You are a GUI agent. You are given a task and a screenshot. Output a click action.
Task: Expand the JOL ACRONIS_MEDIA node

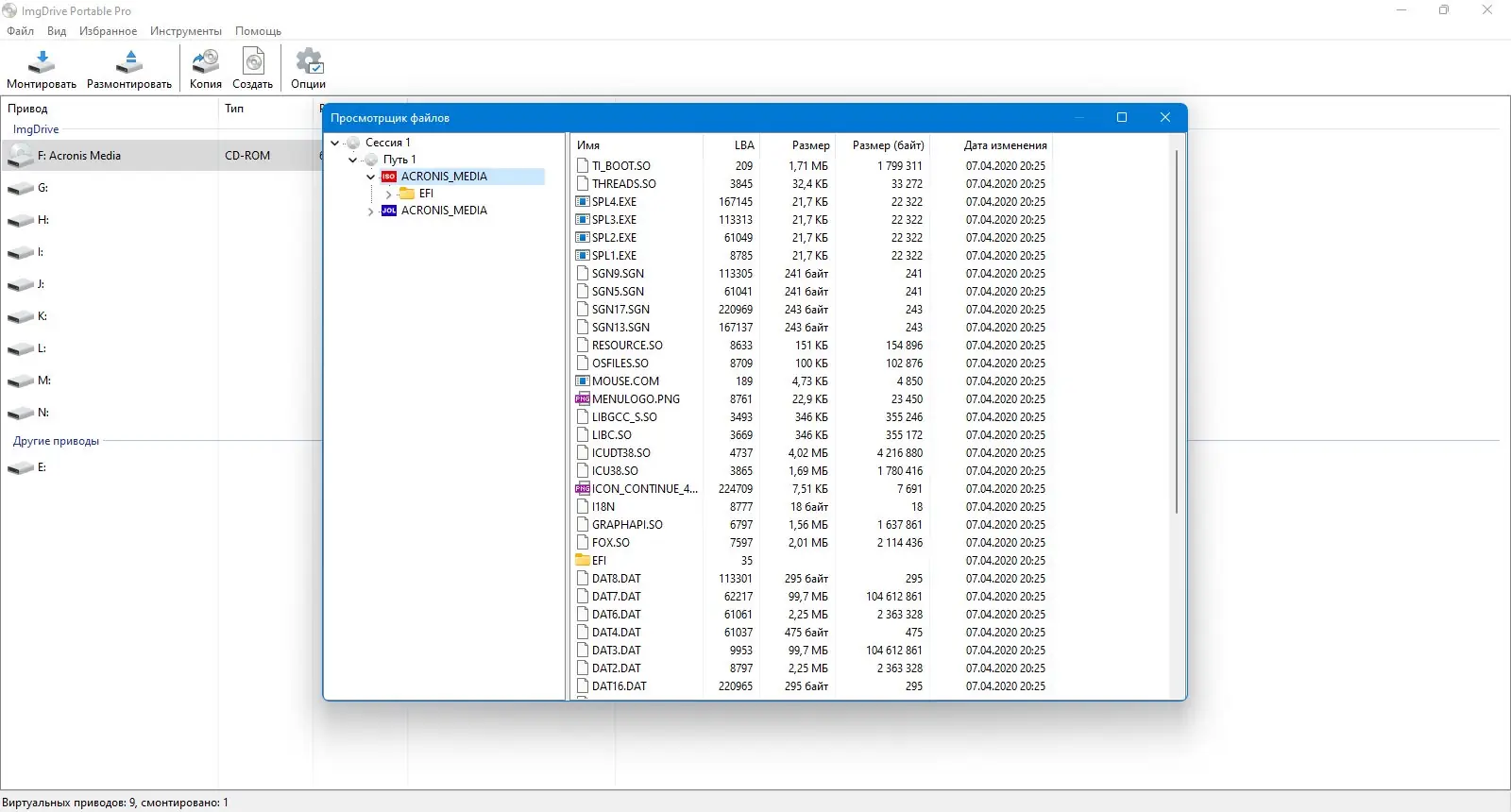click(370, 211)
